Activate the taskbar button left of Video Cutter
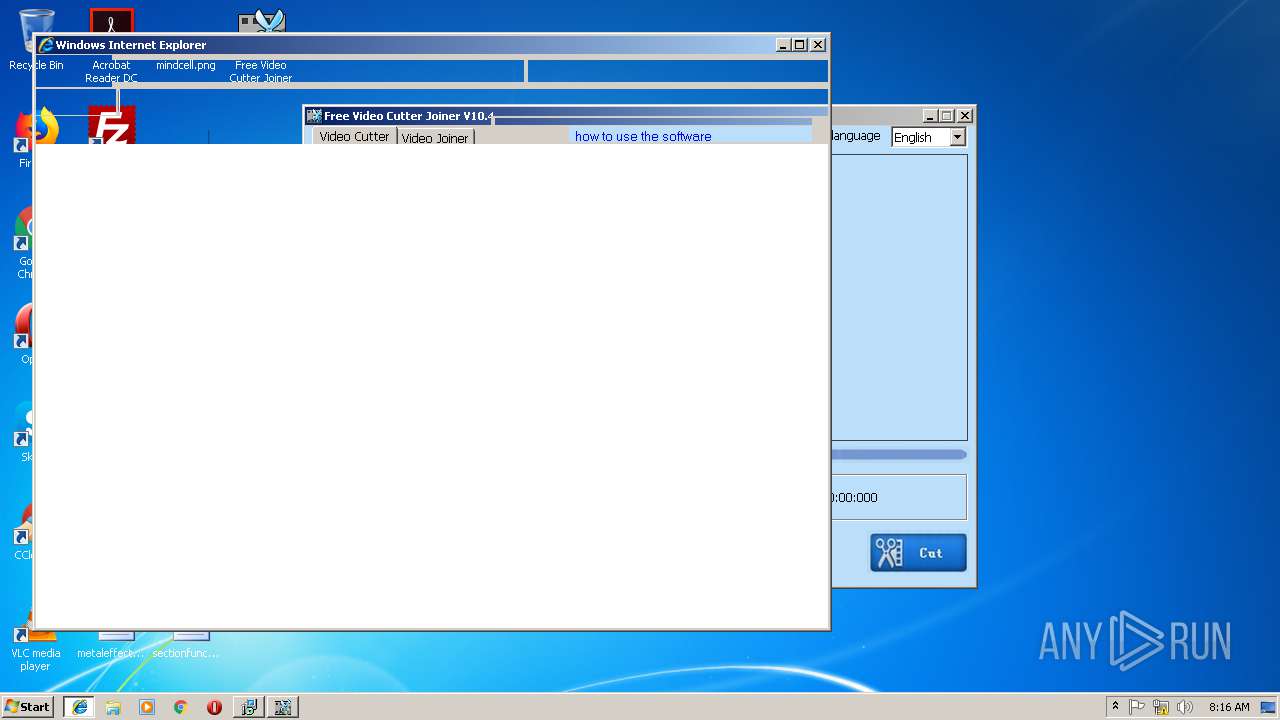This screenshot has height=720, width=1280. [x=248, y=707]
